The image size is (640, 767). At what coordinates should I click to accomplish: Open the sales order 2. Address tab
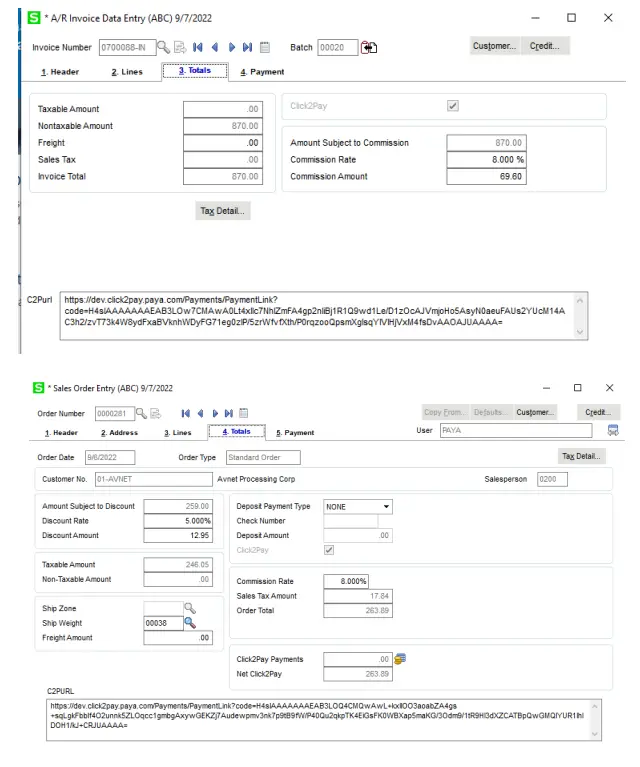(119, 433)
